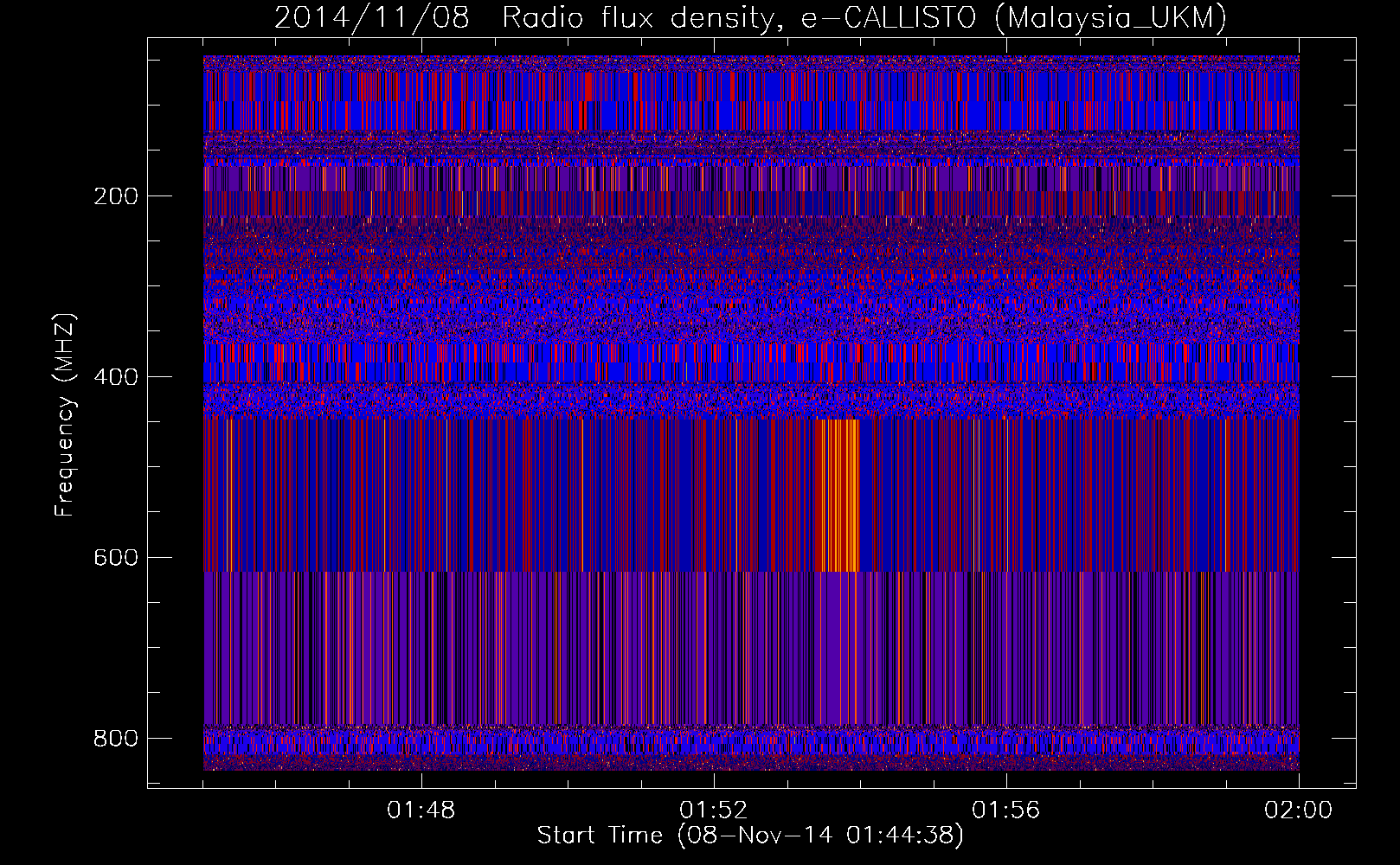Click the 800 frequency tick label

(116, 739)
